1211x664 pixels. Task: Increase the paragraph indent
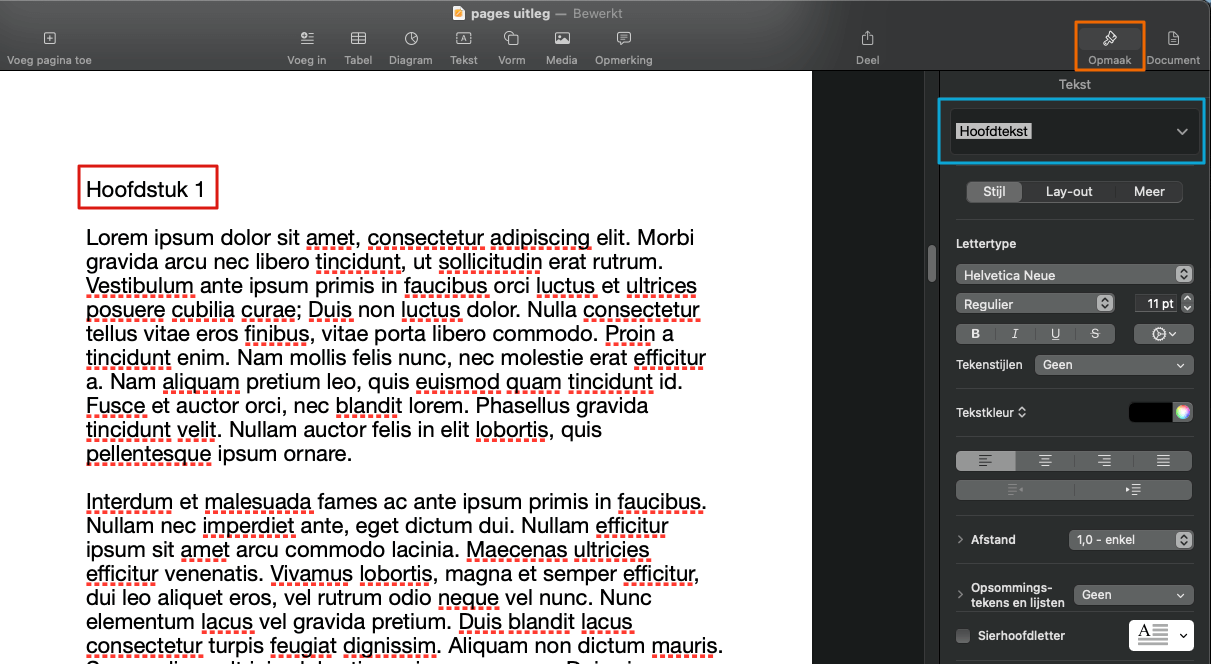tap(1134, 490)
